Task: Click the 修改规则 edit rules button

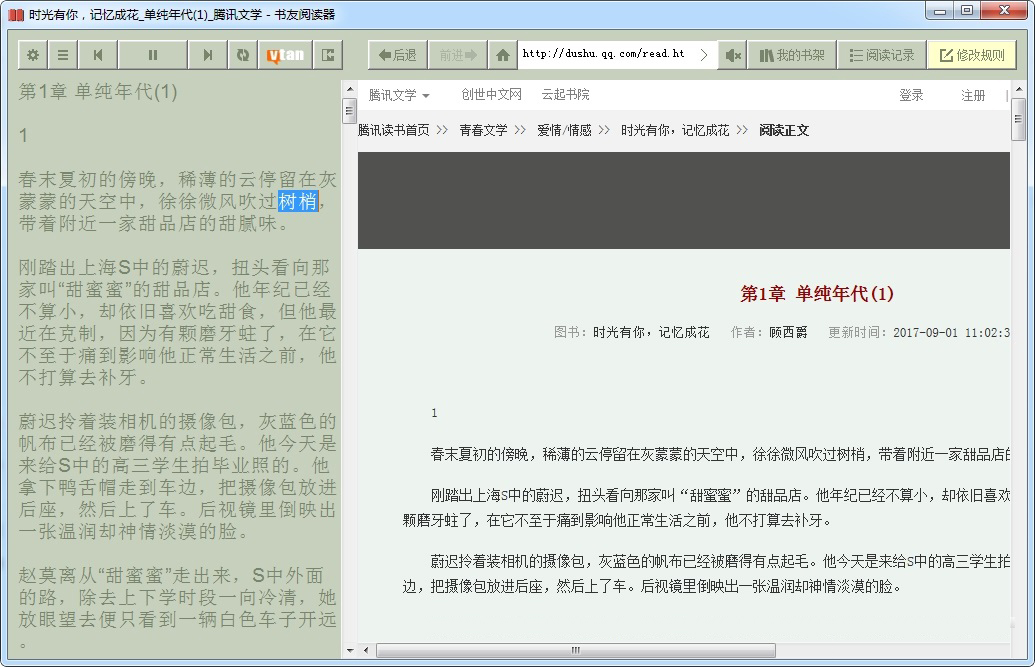Action: pos(971,55)
